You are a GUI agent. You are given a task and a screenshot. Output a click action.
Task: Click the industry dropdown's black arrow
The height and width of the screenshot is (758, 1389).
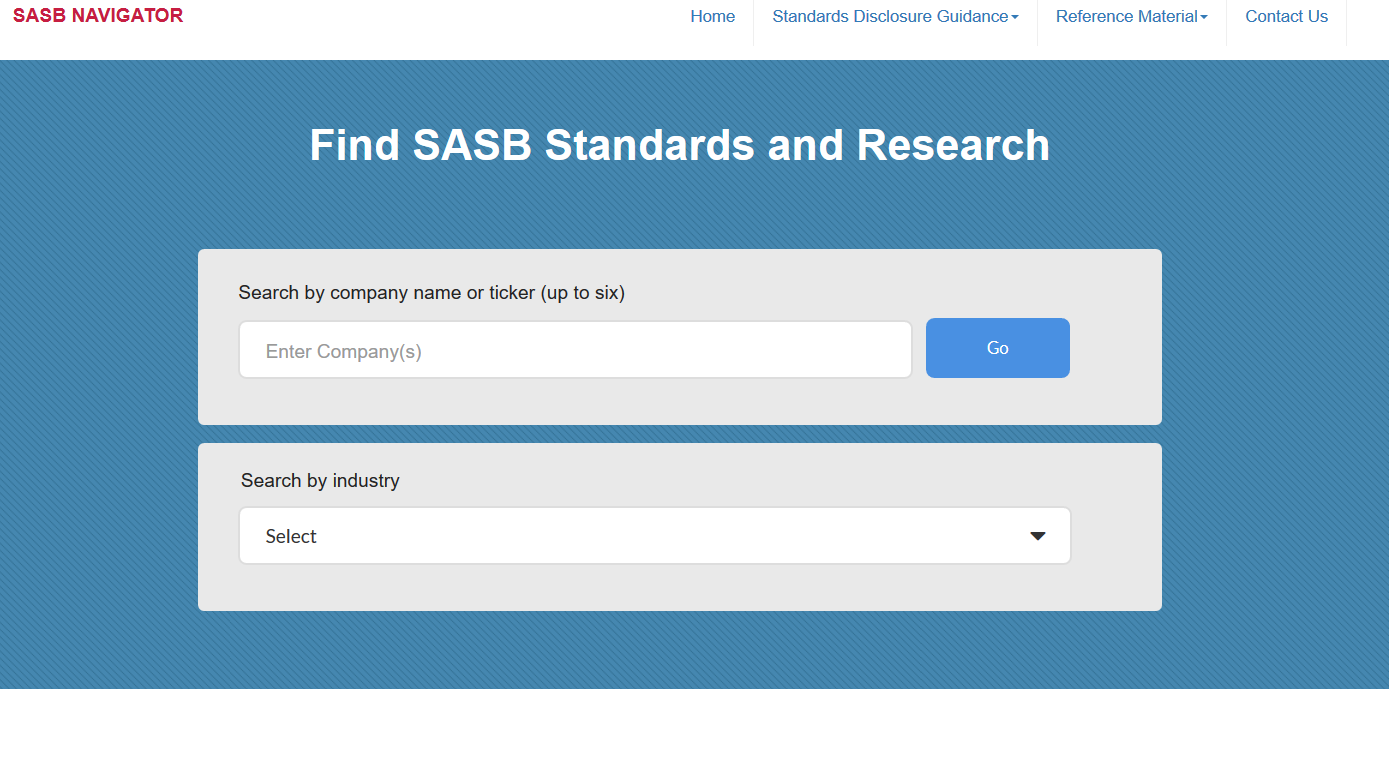[x=1038, y=536]
